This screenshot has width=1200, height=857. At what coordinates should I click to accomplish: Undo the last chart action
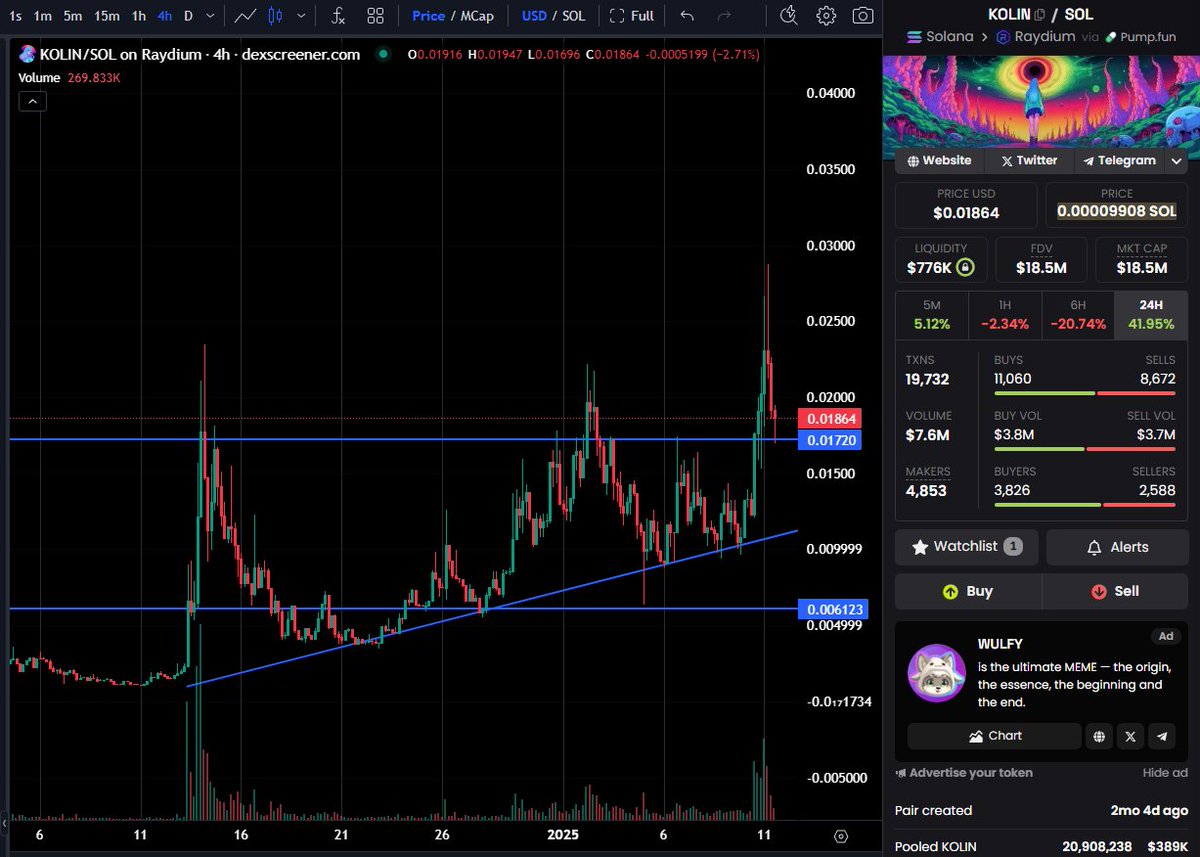click(x=687, y=16)
